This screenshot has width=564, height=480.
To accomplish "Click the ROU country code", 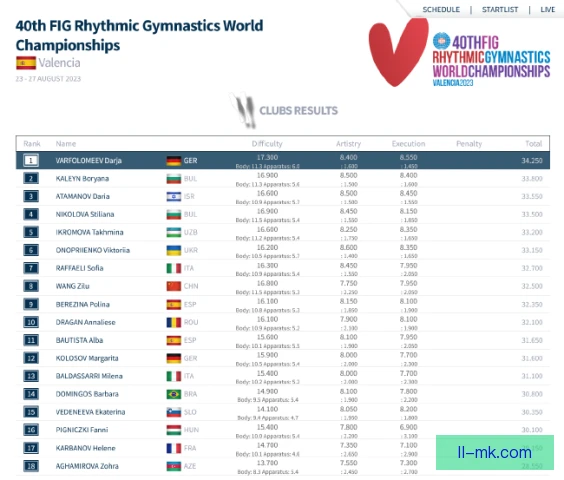I will (191, 322).
